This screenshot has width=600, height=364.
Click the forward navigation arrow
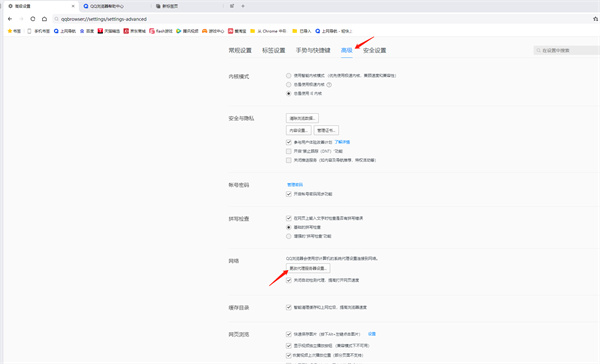pyautogui.click(x=21, y=19)
